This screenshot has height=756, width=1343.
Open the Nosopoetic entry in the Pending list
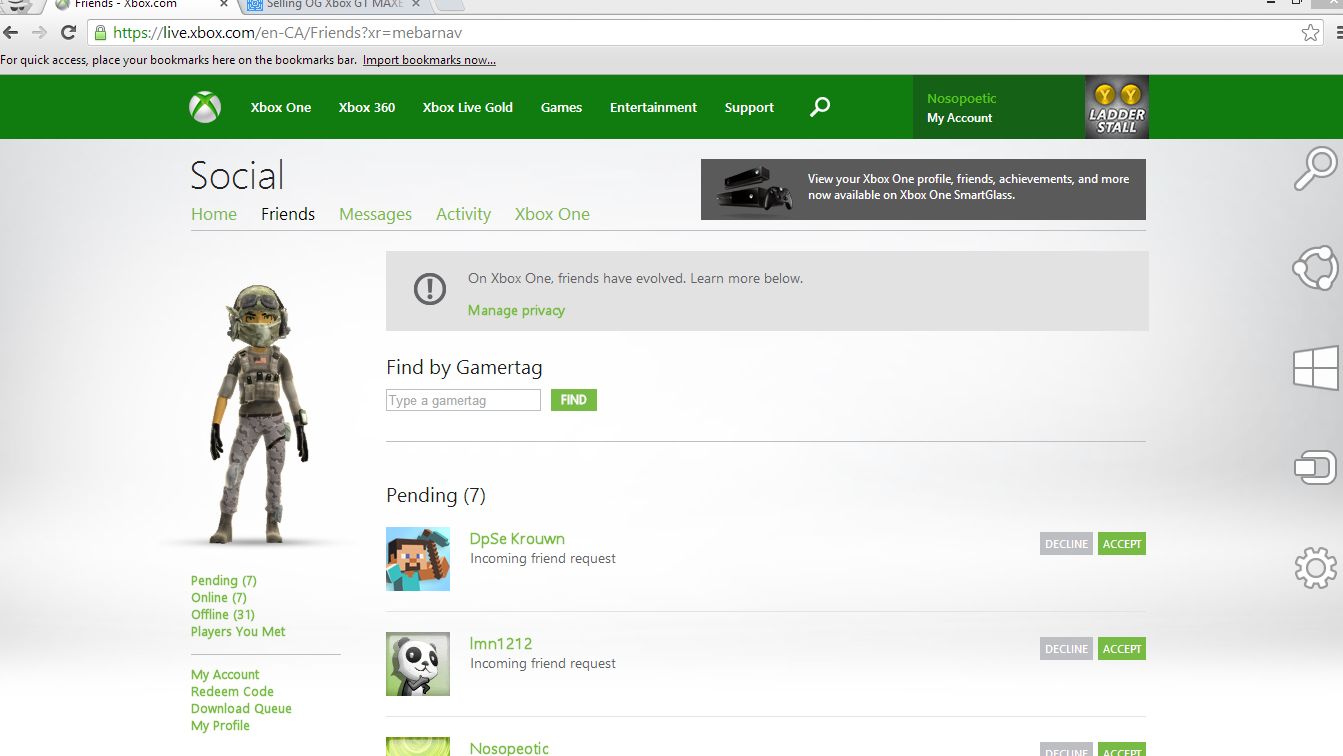coord(509,748)
